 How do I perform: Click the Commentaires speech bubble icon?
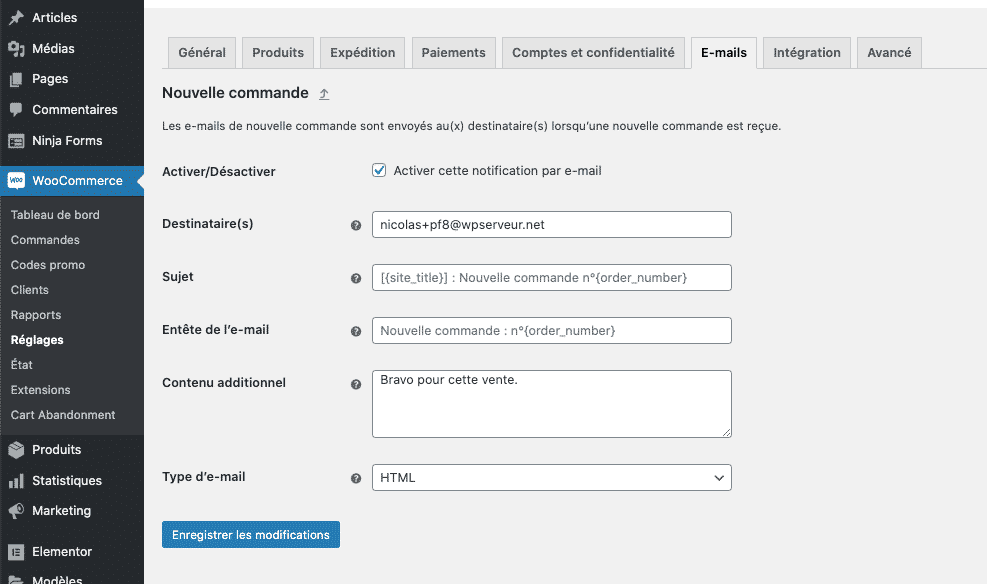14,109
